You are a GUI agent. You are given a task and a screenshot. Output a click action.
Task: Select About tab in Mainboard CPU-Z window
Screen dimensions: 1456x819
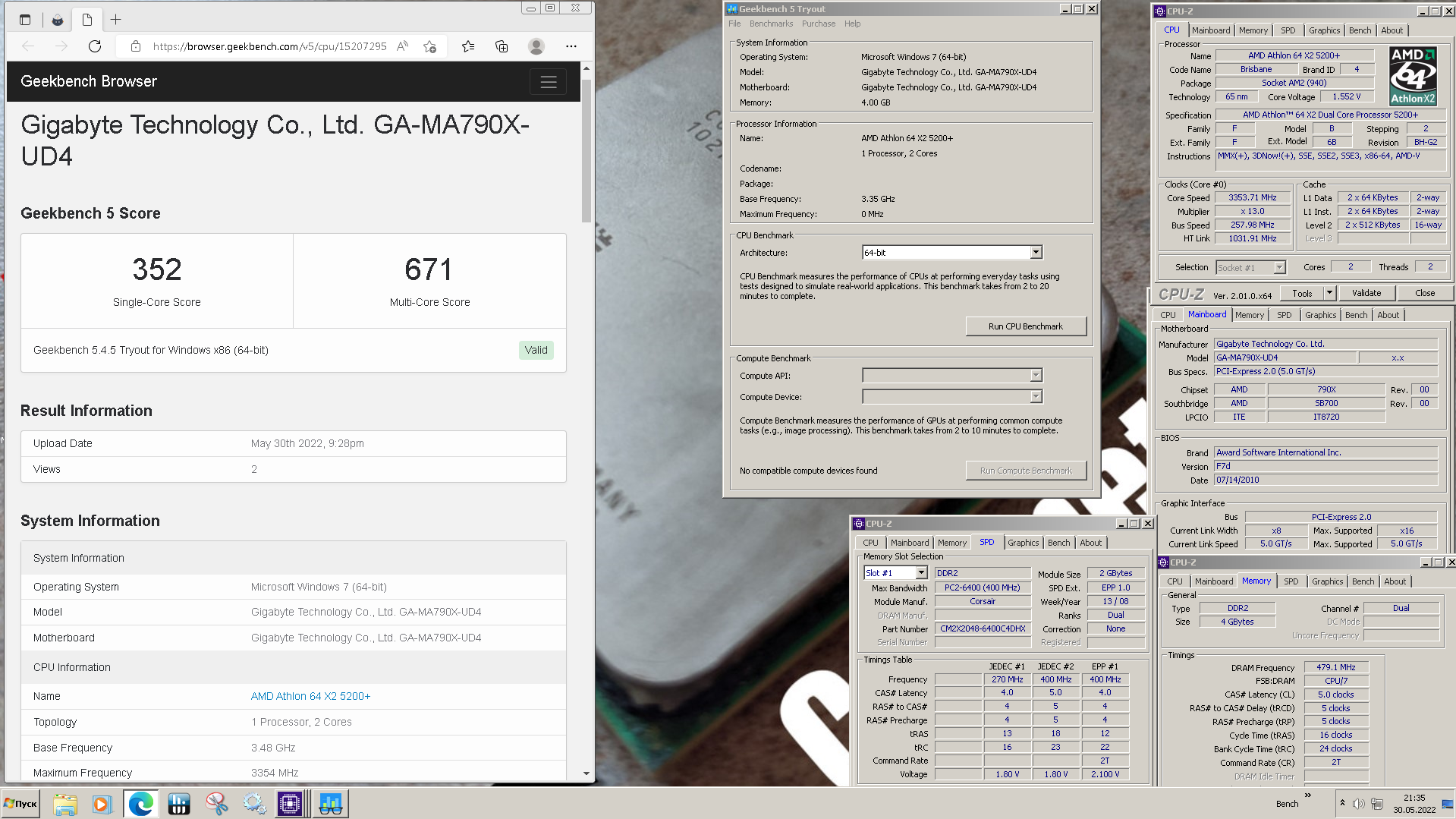[x=1388, y=315]
